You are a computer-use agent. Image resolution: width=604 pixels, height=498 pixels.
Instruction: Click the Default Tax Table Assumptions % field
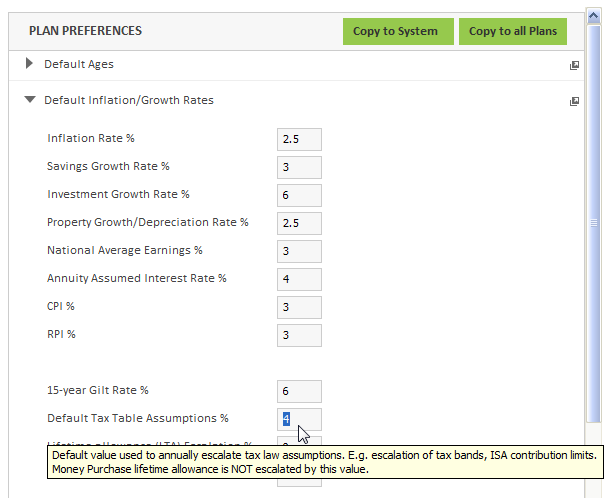pyautogui.click(x=299, y=419)
